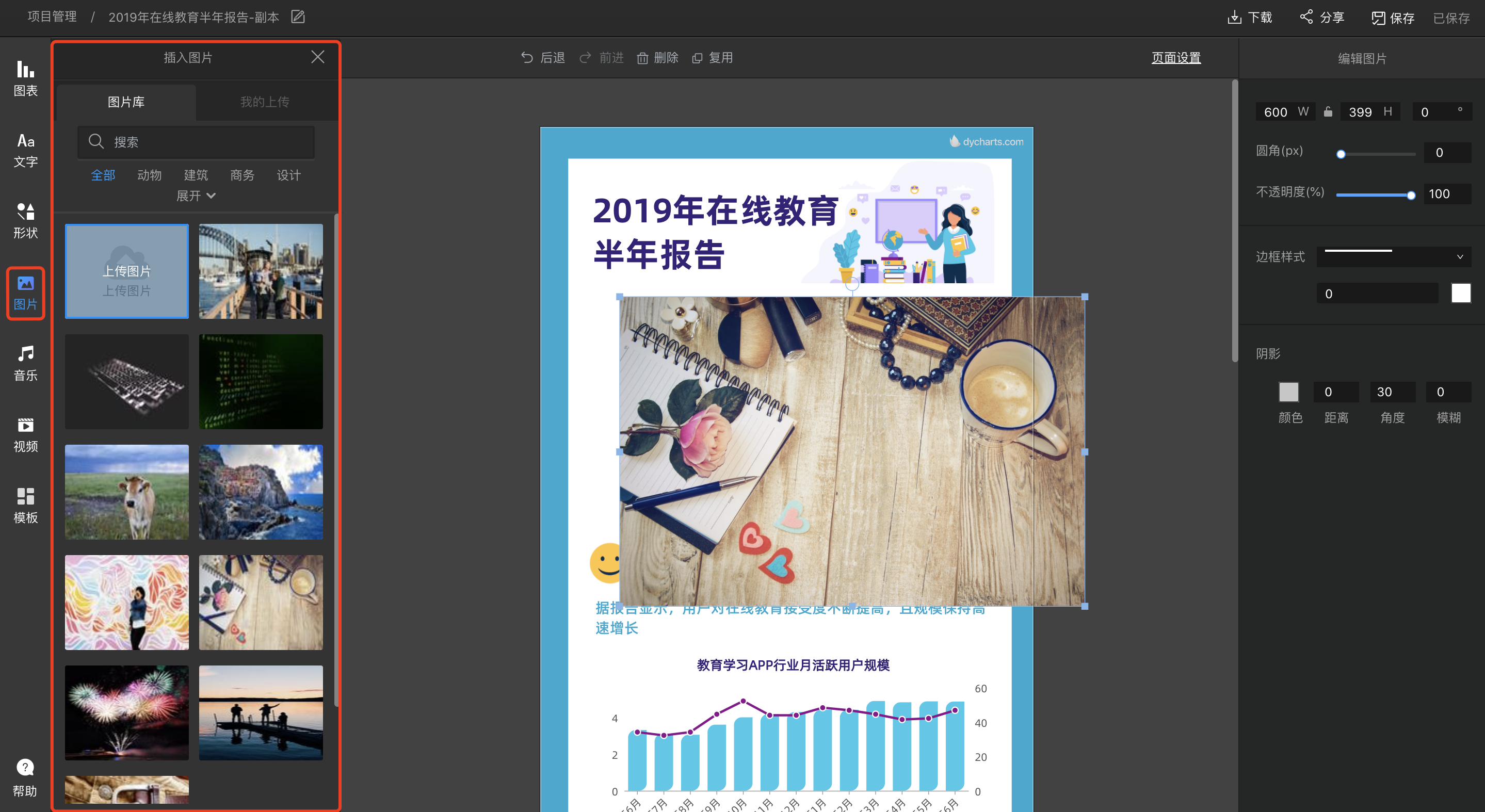
Task: Click the rotation degree field
Action: pos(1442,112)
